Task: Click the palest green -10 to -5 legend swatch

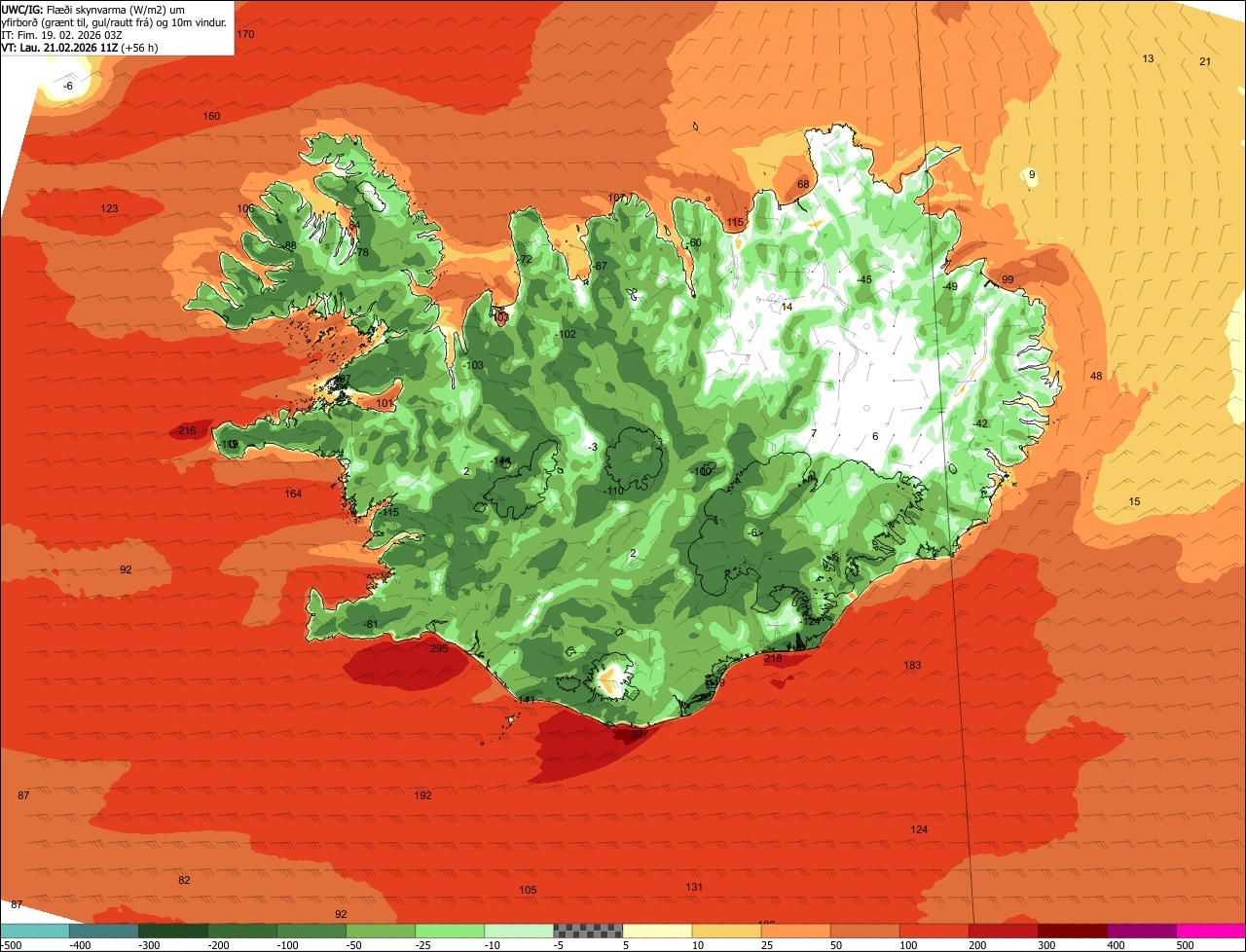Action: pyautogui.click(x=519, y=931)
